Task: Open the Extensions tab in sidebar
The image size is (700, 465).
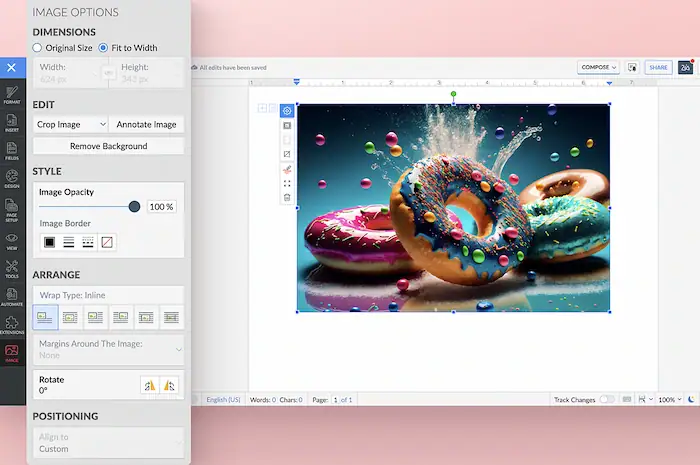Action: pyautogui.click(x=12, y=324)
